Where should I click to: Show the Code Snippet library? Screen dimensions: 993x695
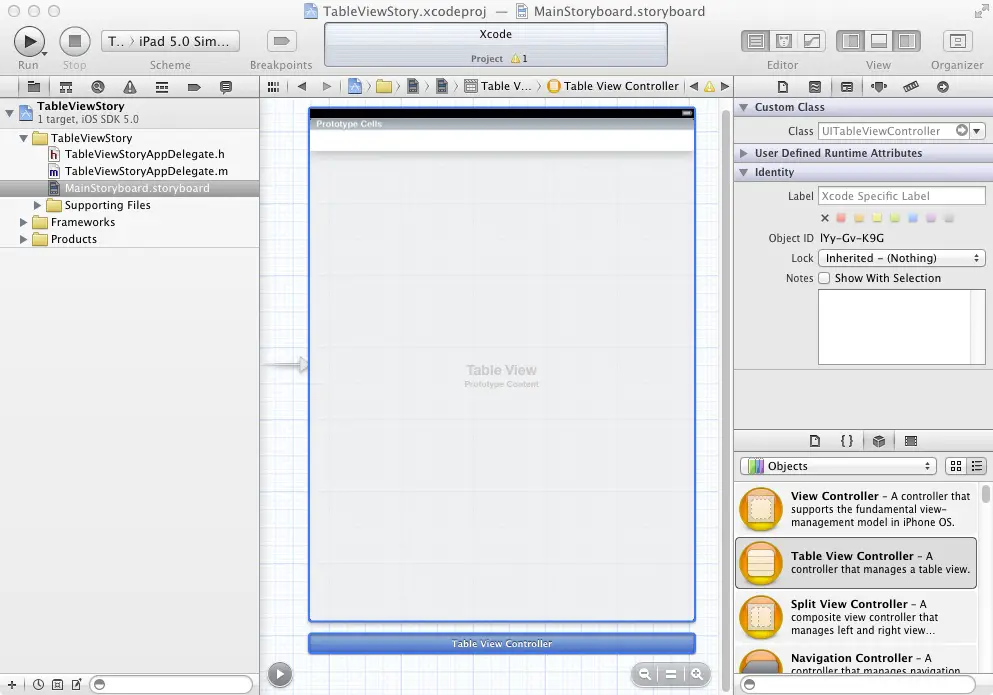click(x=846, y=440)
